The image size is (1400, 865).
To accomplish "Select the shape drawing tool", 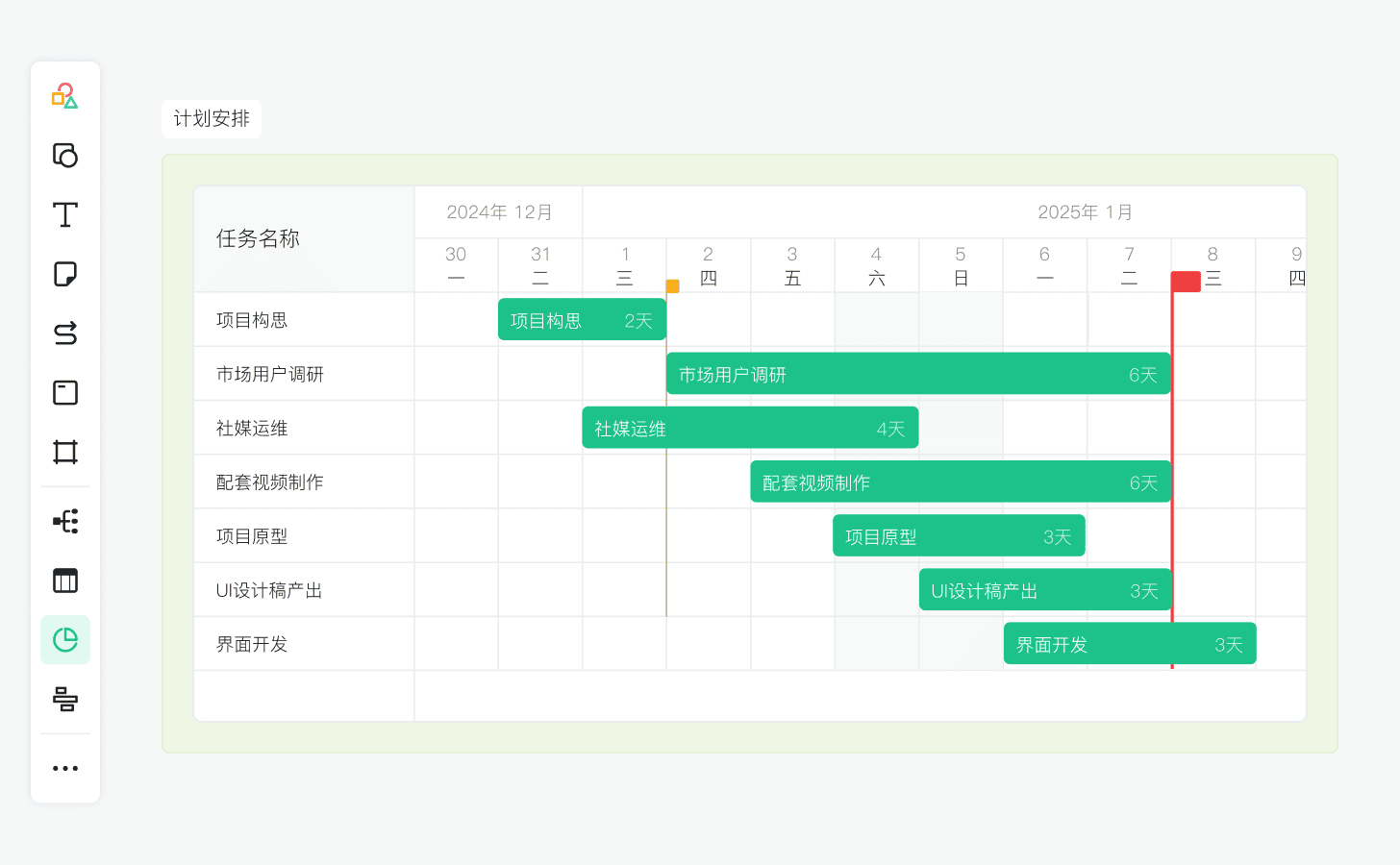I will pos(64,156).
